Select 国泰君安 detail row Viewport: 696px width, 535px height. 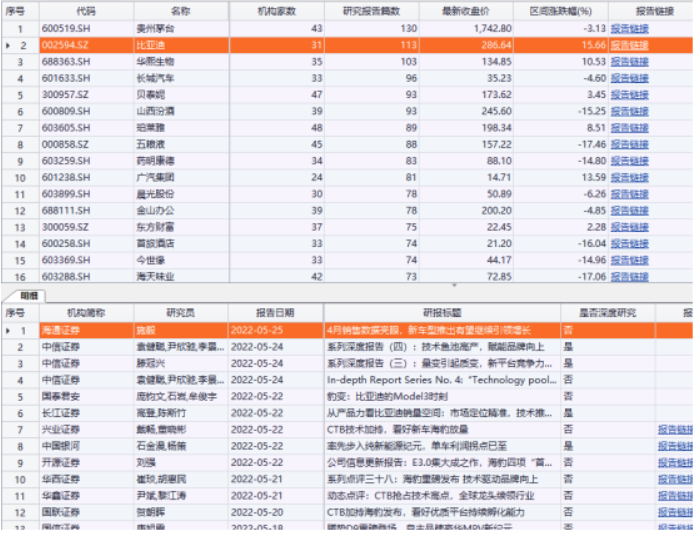point(61,396)
